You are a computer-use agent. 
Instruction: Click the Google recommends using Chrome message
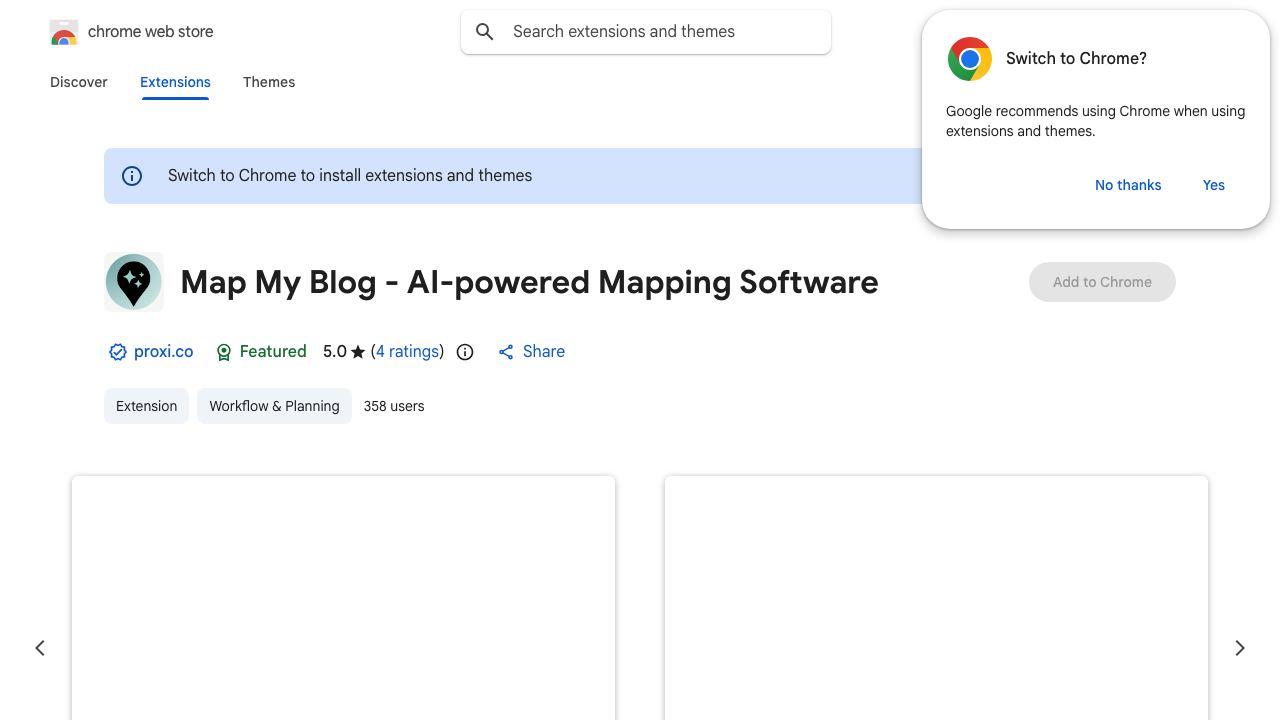click(x=1096, y=121)
